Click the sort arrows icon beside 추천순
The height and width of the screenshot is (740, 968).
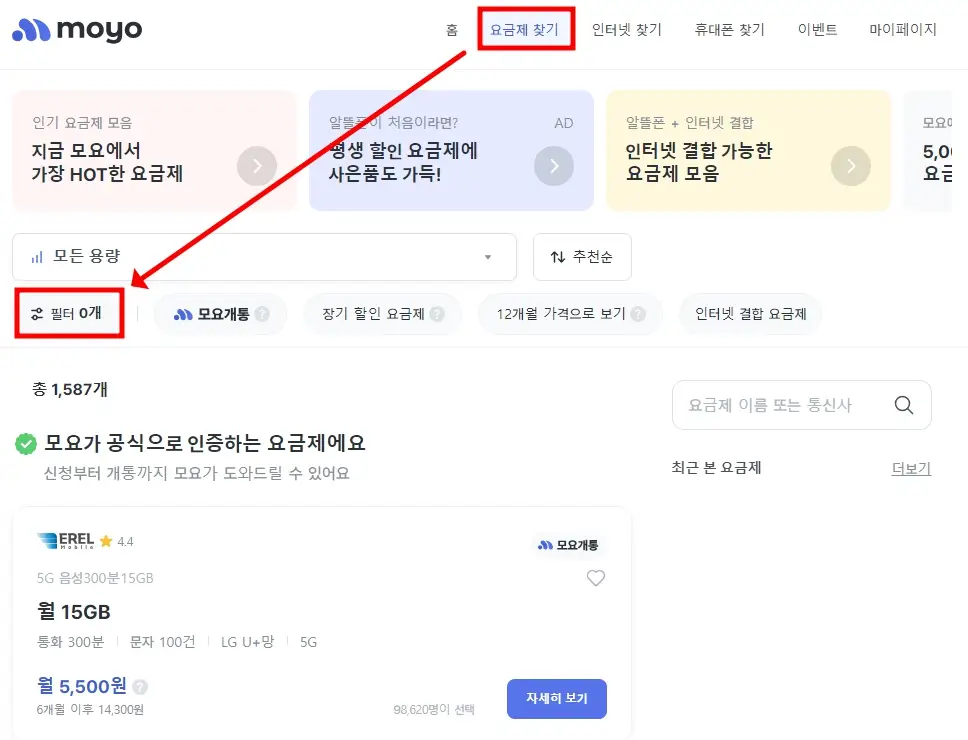pos(560,257)
